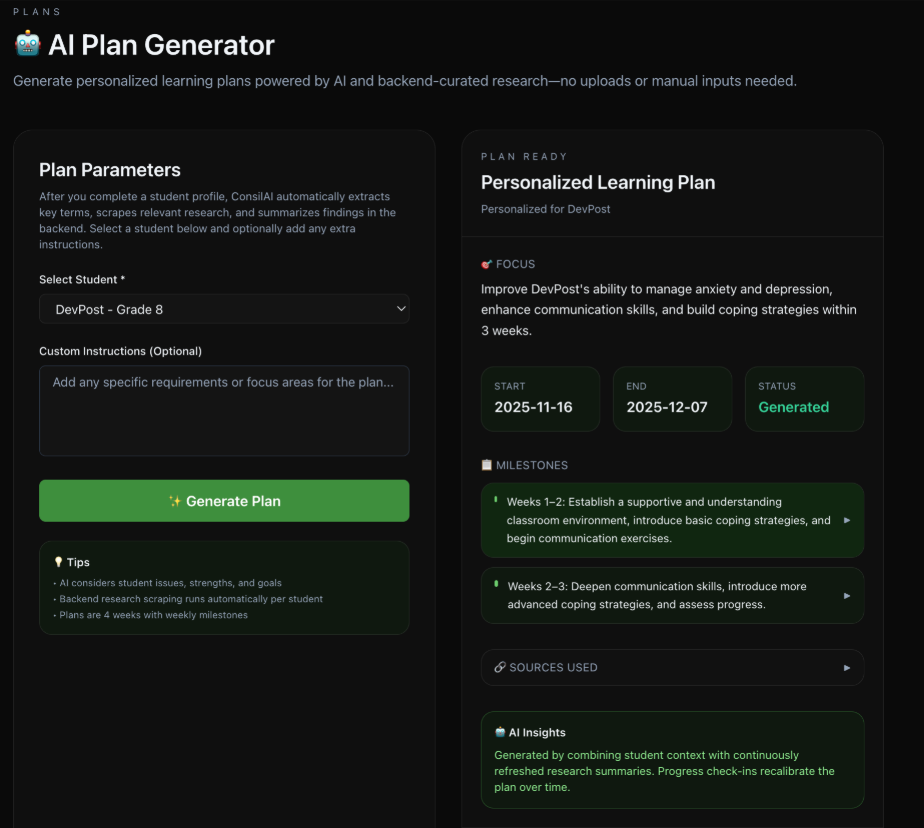
Task: Open the Select Student dropdown
Action: [224, 309]
